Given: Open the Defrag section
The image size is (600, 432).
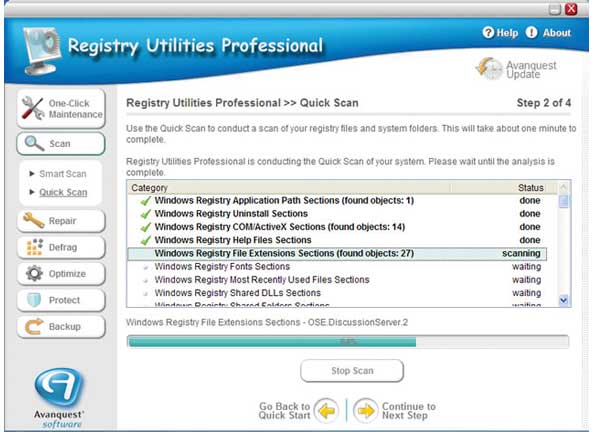Looking at the screenshot, I should point(61,247).
